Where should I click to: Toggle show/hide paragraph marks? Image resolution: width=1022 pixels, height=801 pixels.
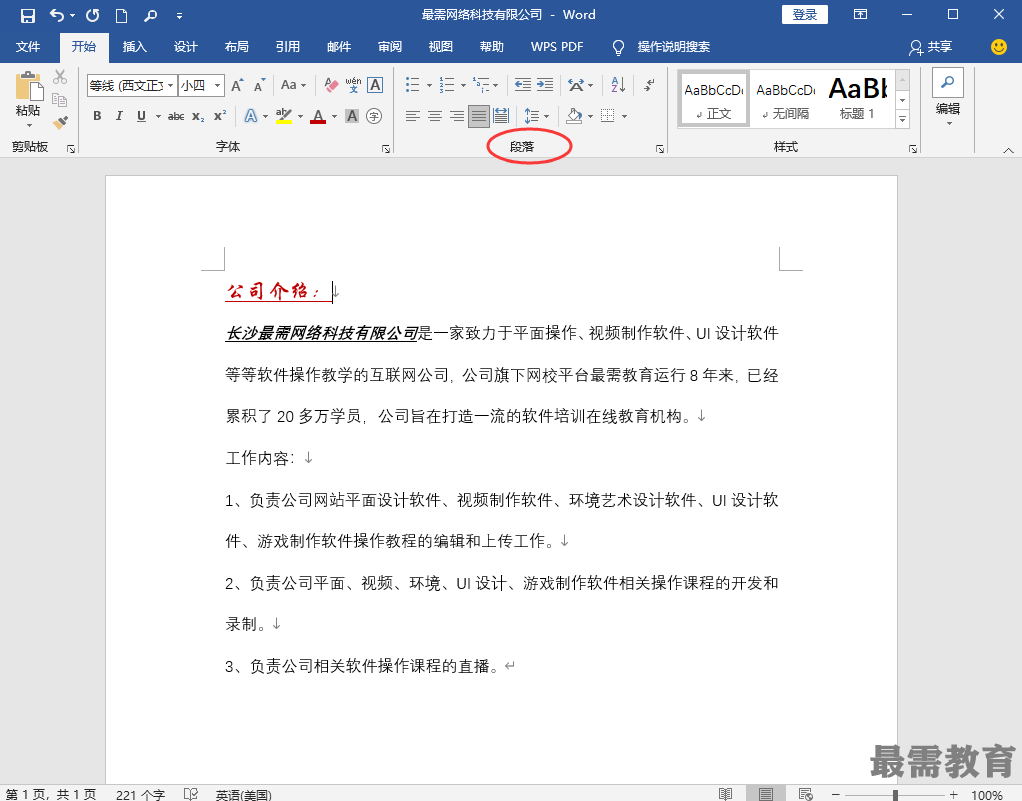click(649, 85)
